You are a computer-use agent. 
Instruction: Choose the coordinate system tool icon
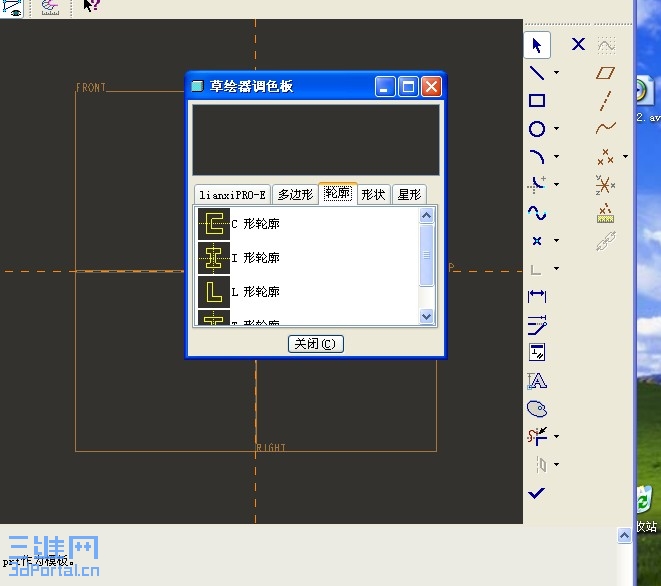tap(605, 185)
